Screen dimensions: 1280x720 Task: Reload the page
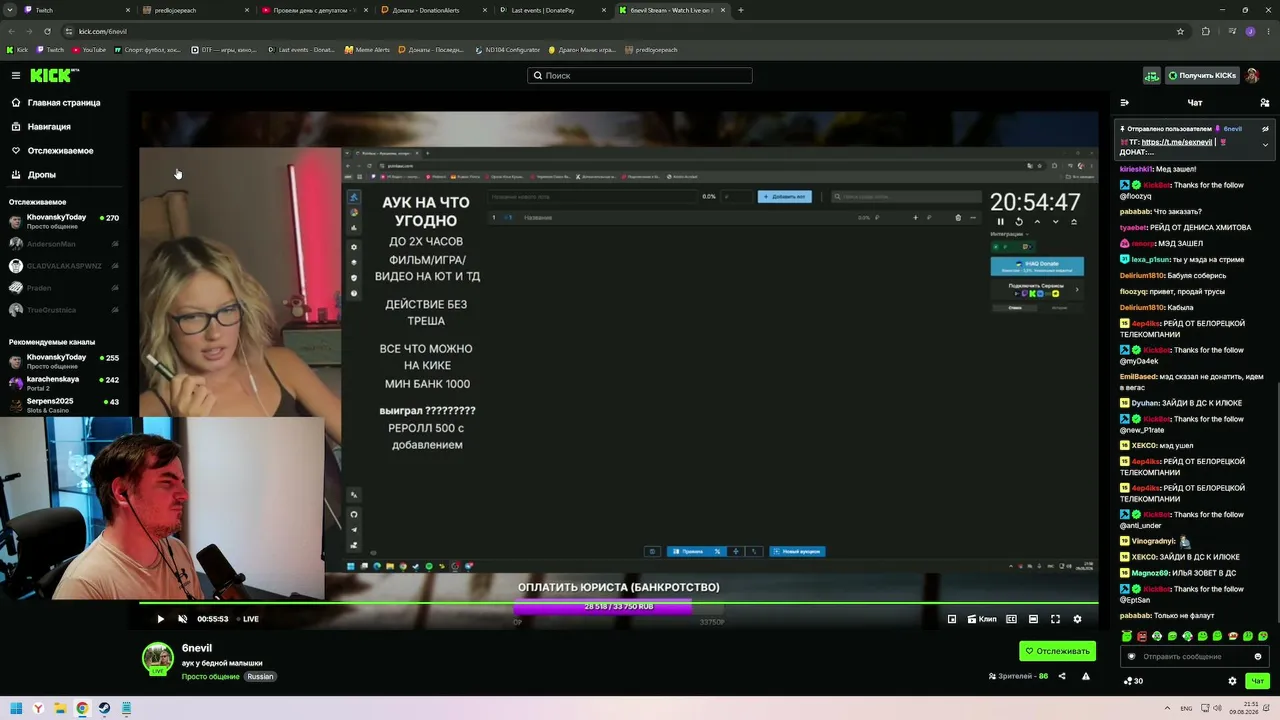(x=47, y=31)
